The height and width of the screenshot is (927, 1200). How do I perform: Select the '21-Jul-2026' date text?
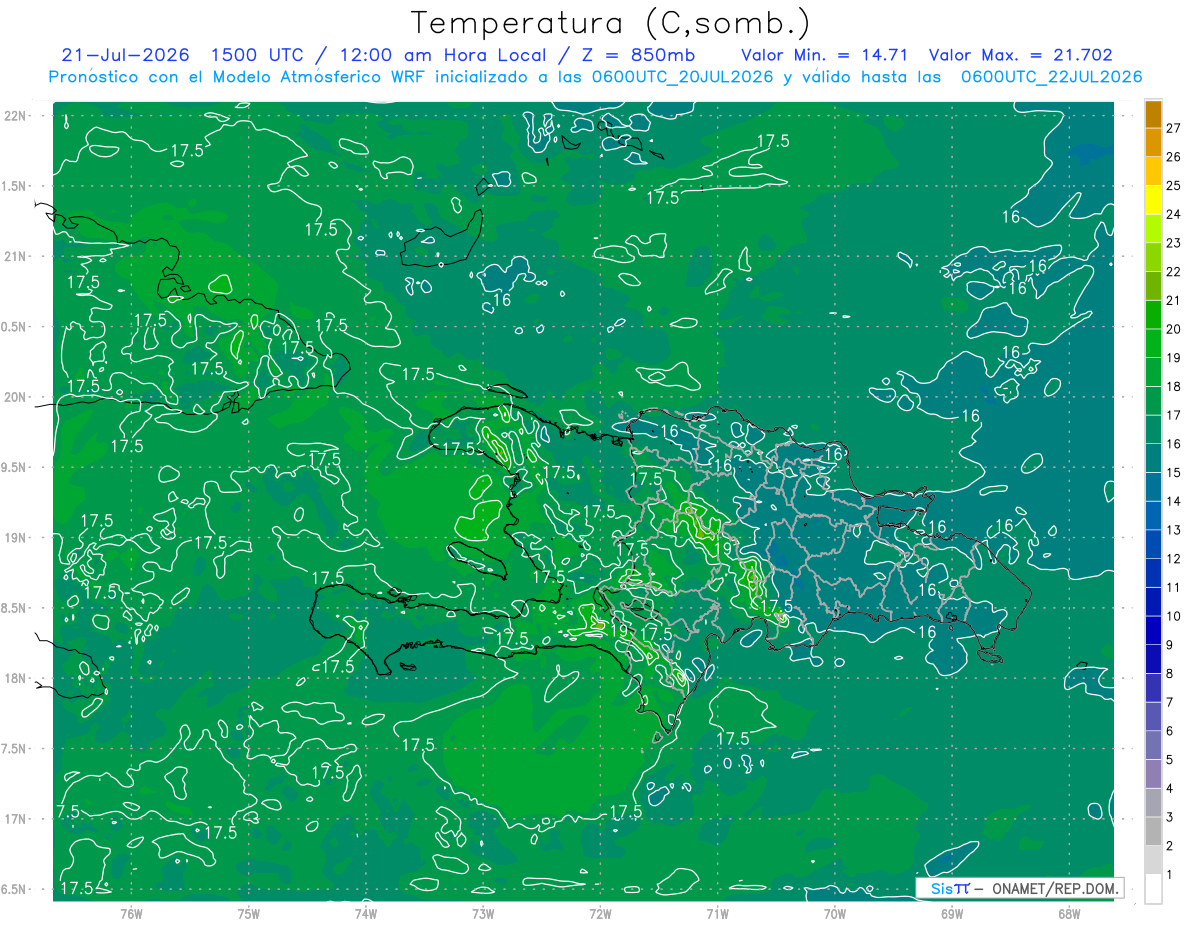click(x=124, y=55)
